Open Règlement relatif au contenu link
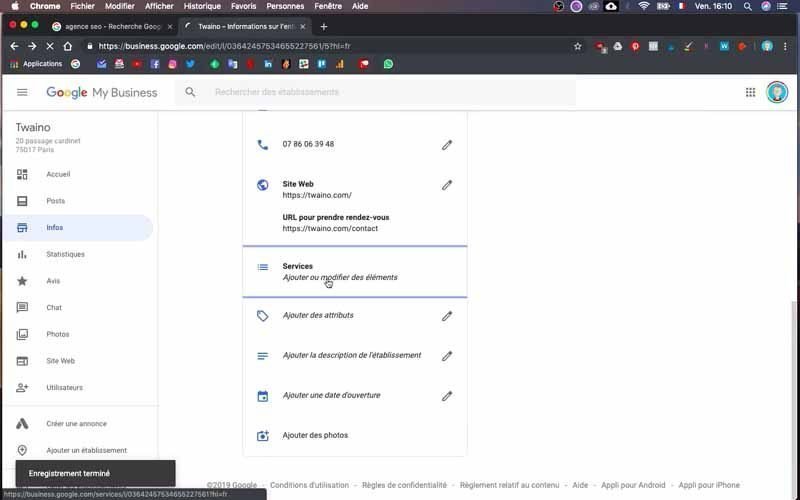800x500 pixels. (x=509, y=485)
